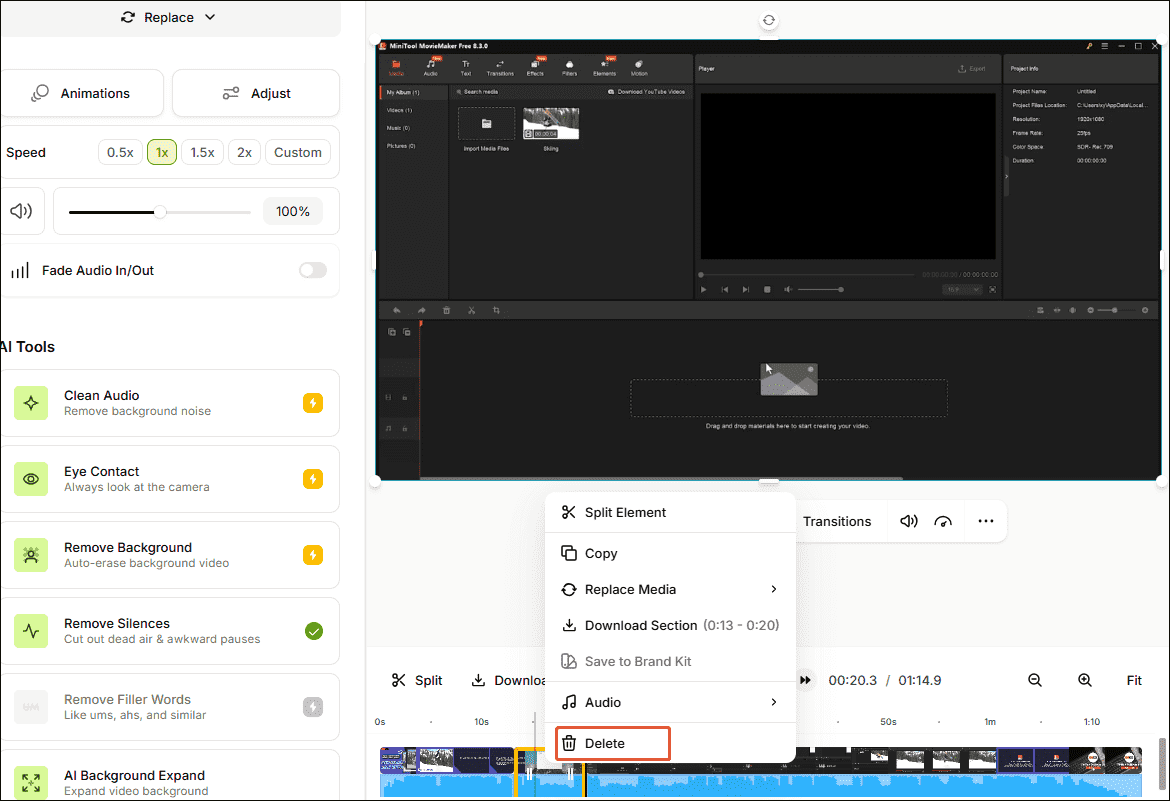1170x801 pixels.
Task: Click the AI Background Expand arrows icon
Action: coord(31,782)
